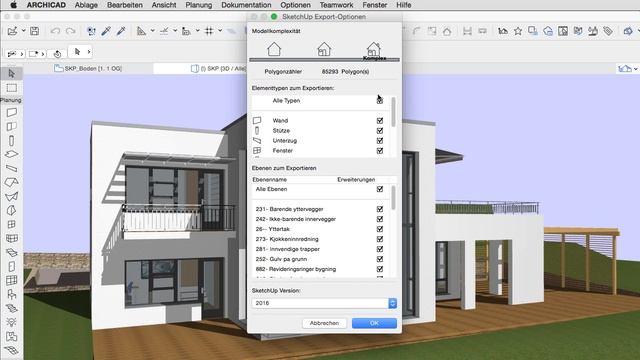Screen dimensions: 640x360
Task: Click the grid snap icon in toolbar
Action: point(209,31)
